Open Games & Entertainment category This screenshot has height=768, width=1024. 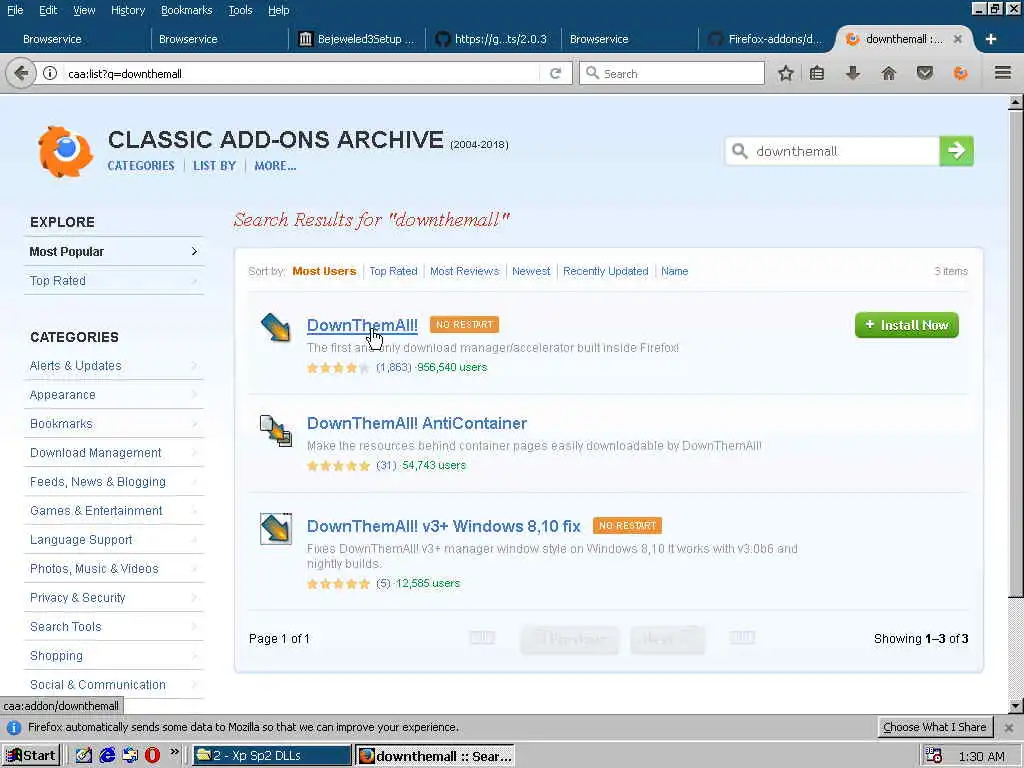pos(114,511)
